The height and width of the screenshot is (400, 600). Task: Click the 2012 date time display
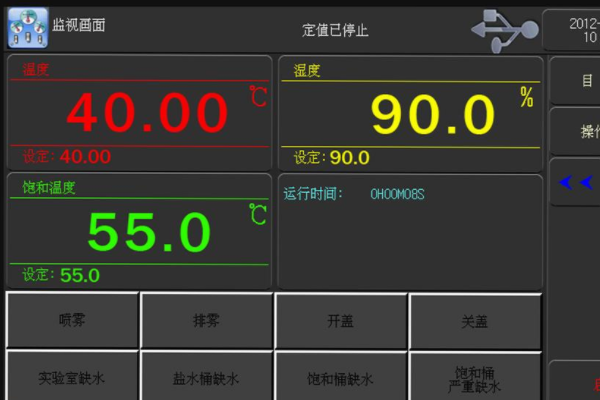pyautogui.click(x=580, y=30)
